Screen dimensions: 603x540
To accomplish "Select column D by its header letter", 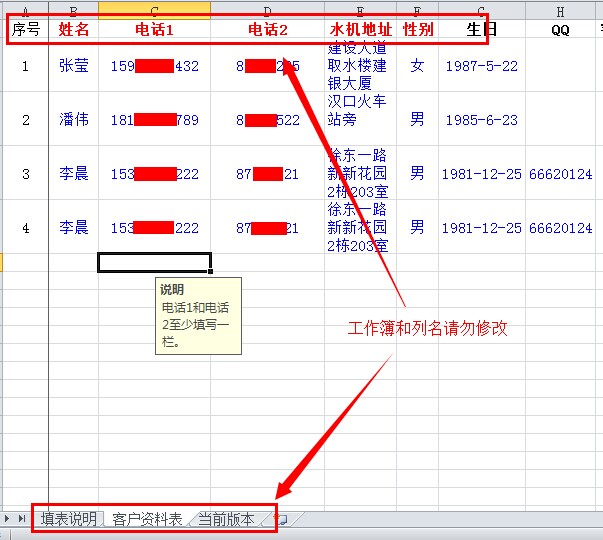I will (x=267, y=10).
